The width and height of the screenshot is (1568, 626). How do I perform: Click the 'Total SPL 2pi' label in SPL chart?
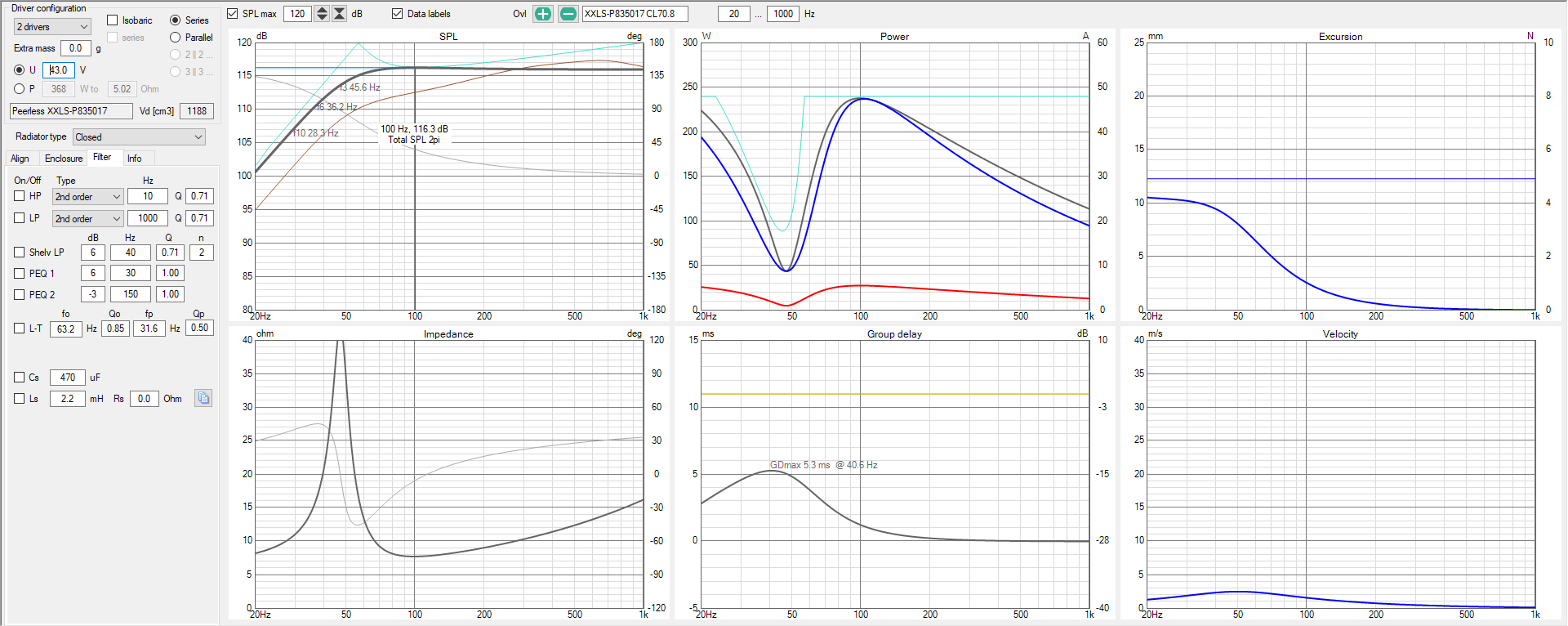click(414, 140)
